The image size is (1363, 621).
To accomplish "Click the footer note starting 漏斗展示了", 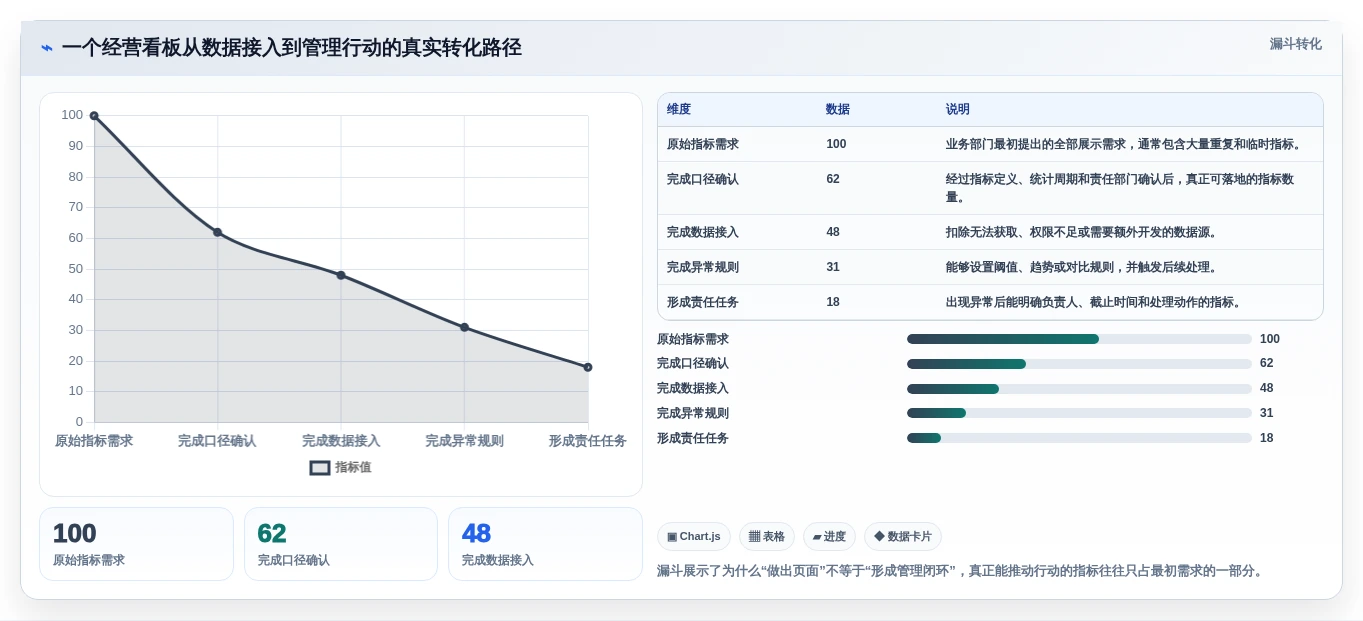I will point(962,571).
